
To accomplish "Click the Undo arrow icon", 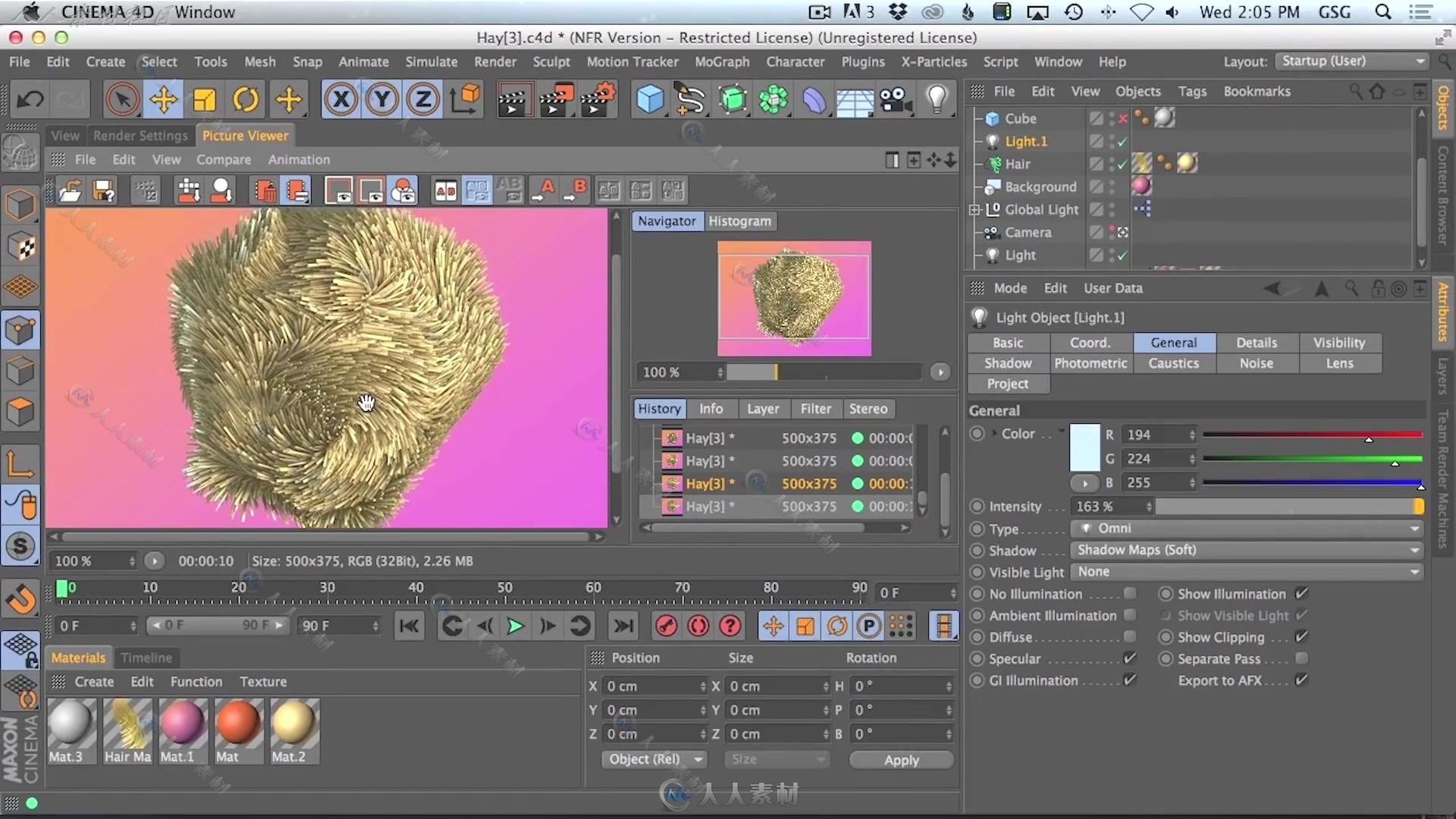I will click(30, 99).
